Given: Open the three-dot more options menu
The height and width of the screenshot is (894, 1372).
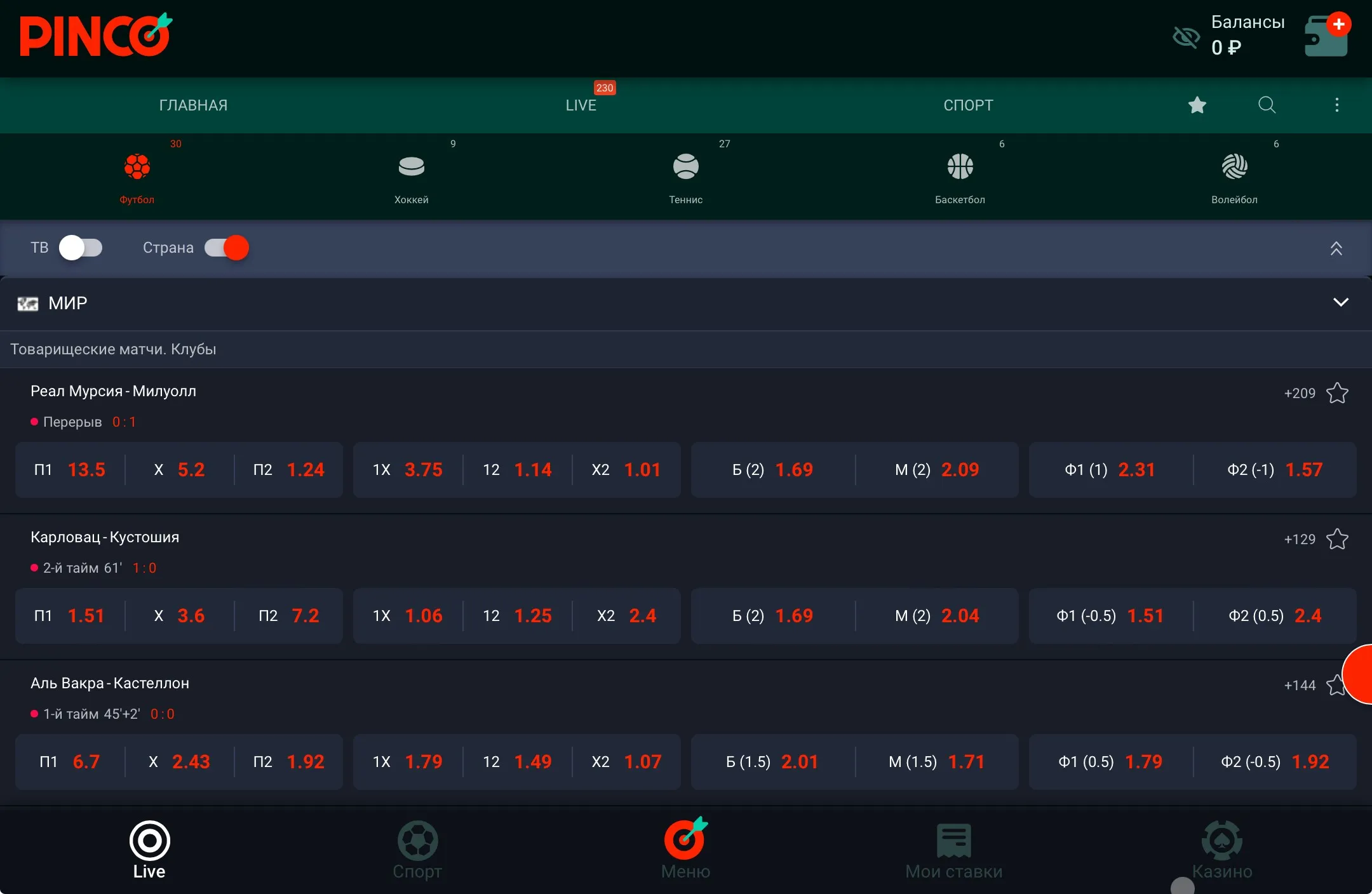Looking at the screenshot, I should [1336, 105].
